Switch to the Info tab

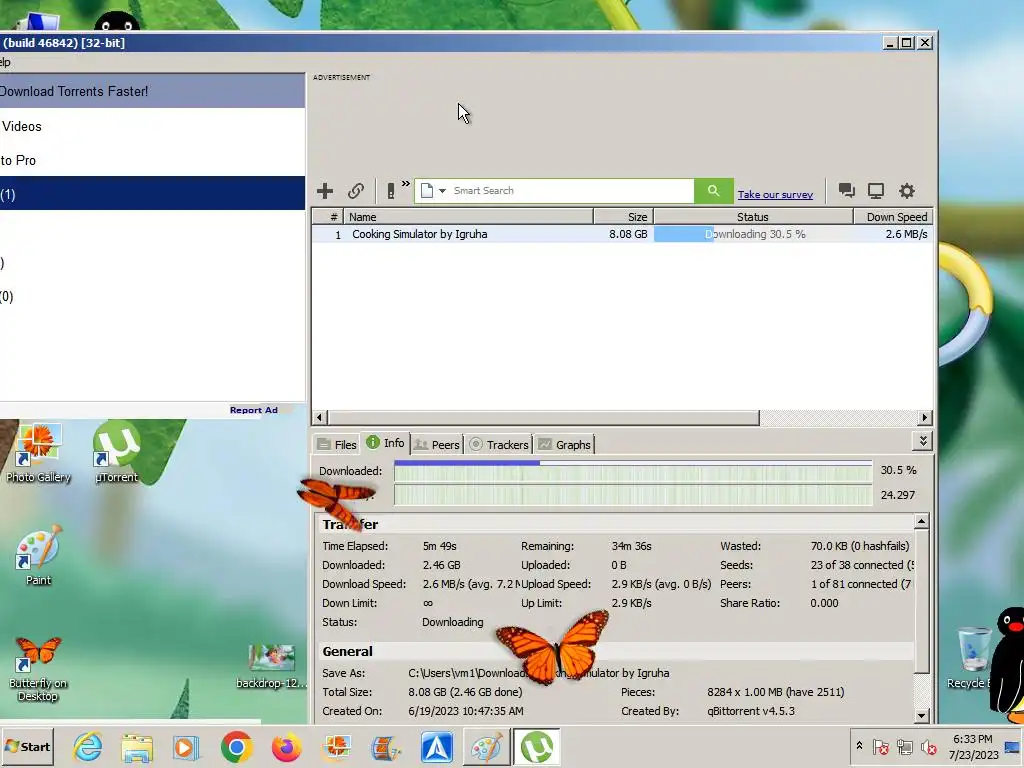385,443
